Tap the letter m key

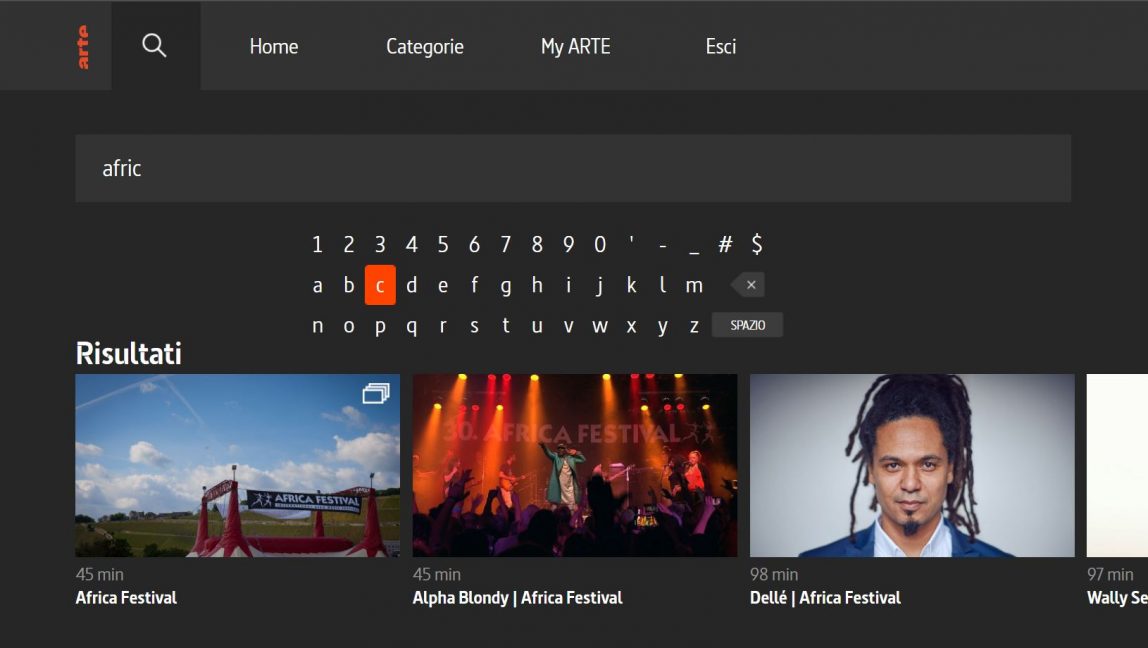[694, 285]
